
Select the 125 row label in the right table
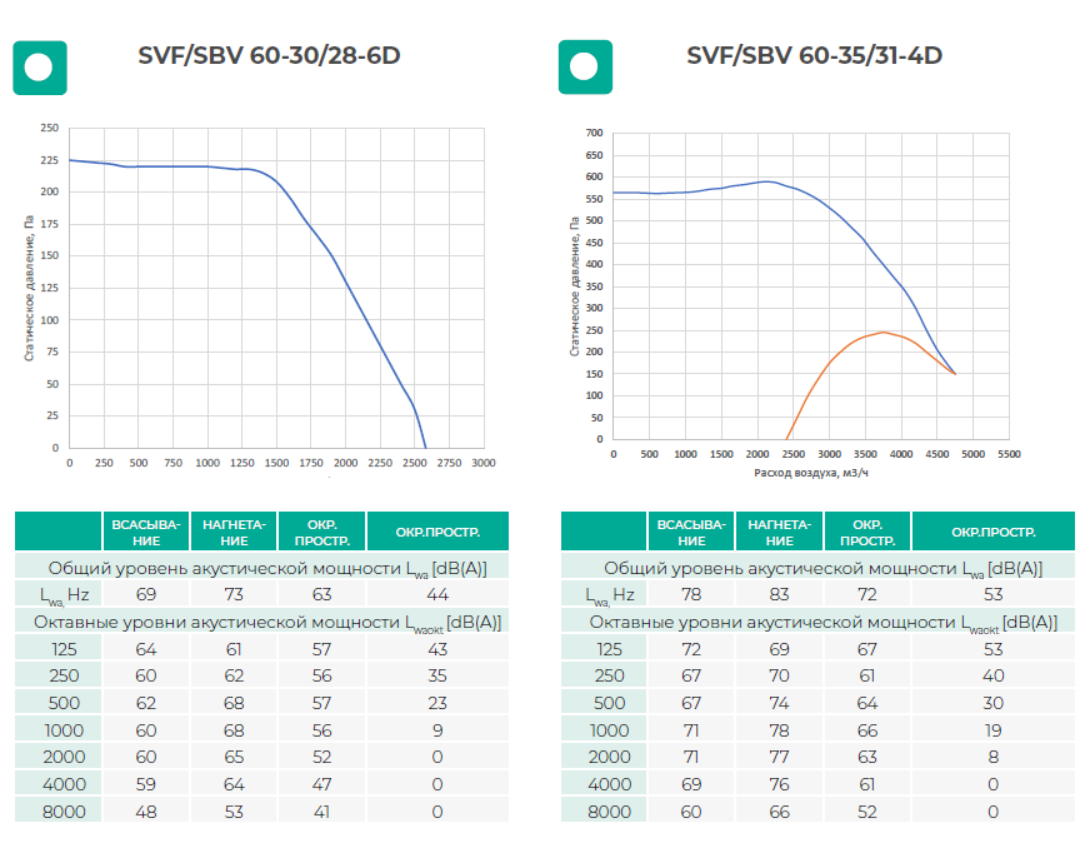[609, 649]
